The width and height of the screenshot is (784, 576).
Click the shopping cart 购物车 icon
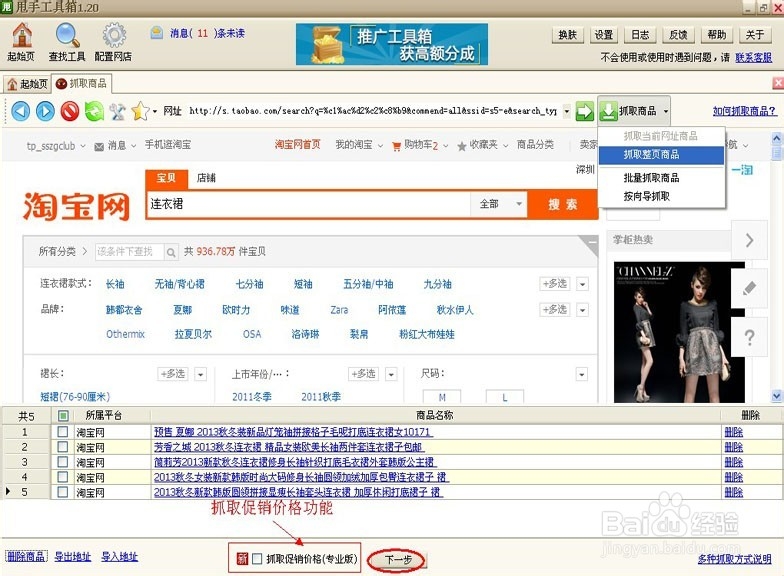(396, 146)
